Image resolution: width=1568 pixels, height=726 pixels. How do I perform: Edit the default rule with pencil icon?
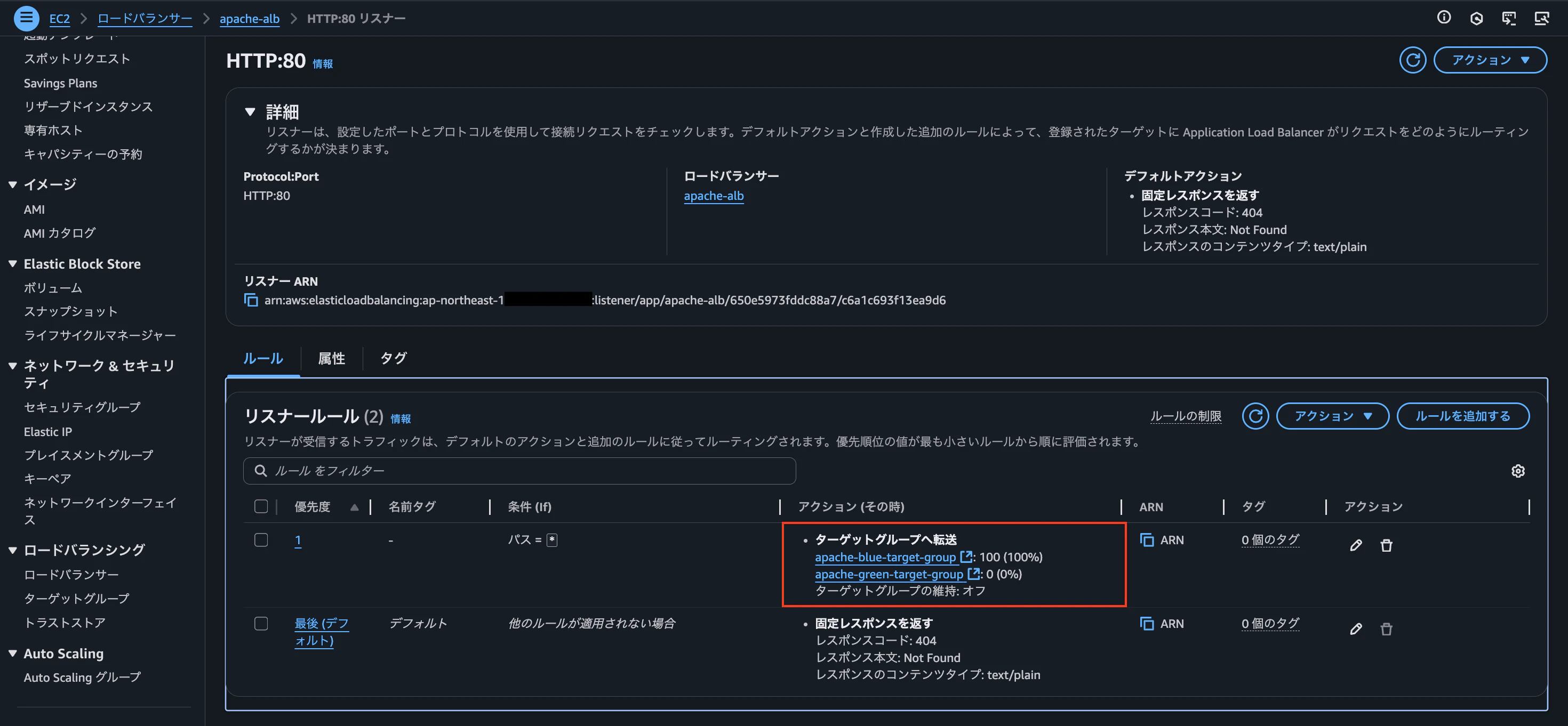(1356, 628)
